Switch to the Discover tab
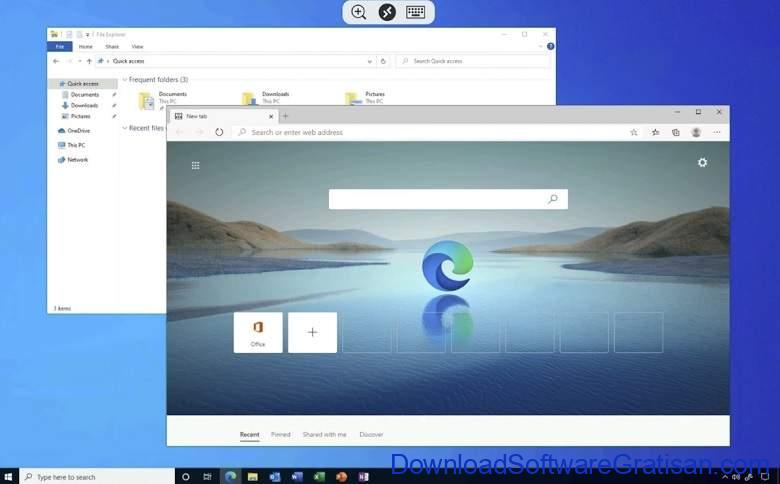The width and height of the screenshot is (780, 484). coord(371,435)
